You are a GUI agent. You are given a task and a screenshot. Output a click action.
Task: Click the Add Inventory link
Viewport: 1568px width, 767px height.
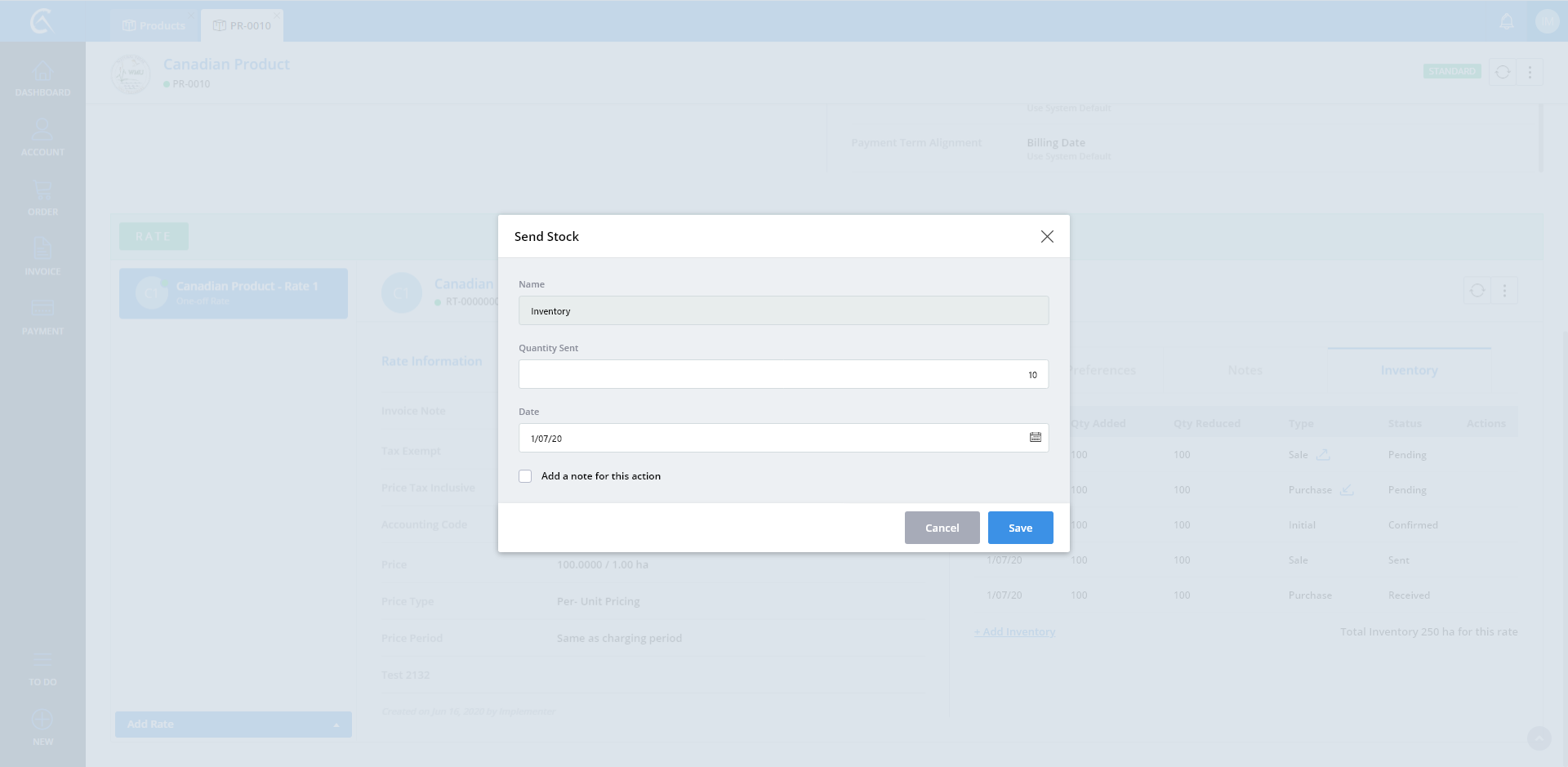point(1014,631)
